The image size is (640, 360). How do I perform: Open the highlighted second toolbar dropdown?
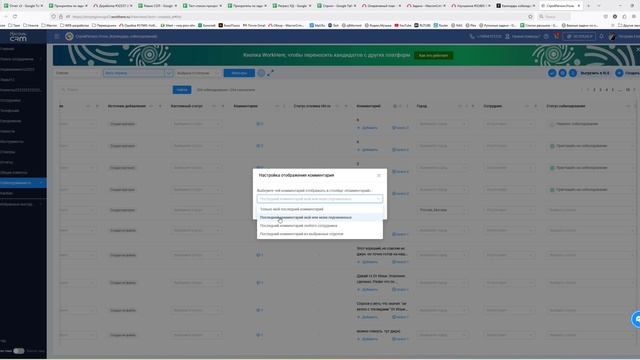138,73
